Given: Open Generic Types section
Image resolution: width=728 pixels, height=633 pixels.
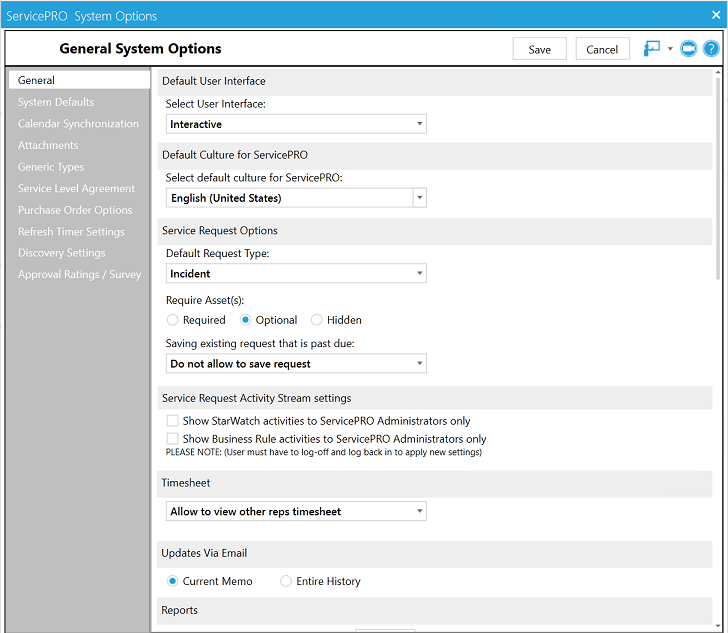Looking at the screenshot, I should pyautogui.click(x=51, y=167).
